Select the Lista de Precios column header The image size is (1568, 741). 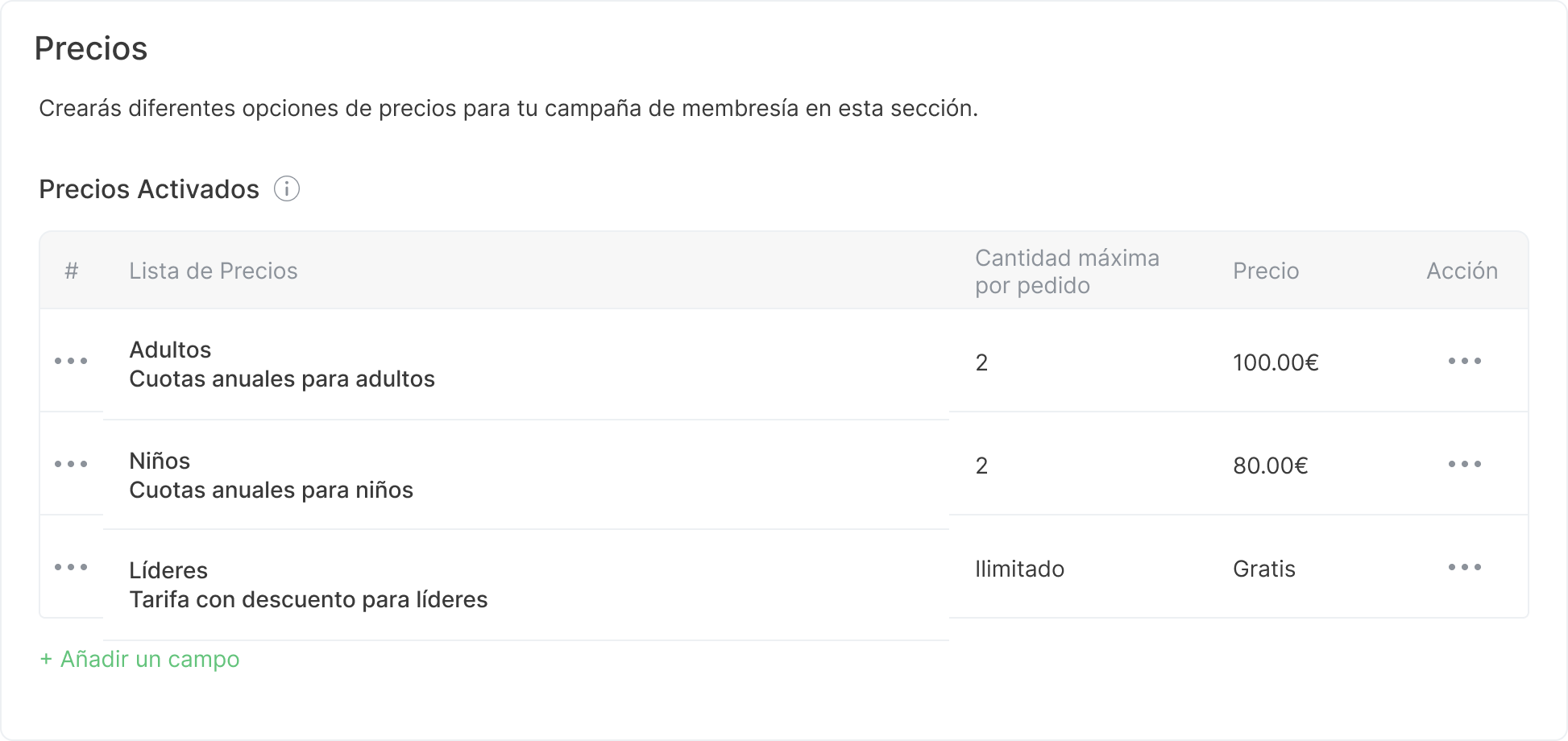coord(213,270)
